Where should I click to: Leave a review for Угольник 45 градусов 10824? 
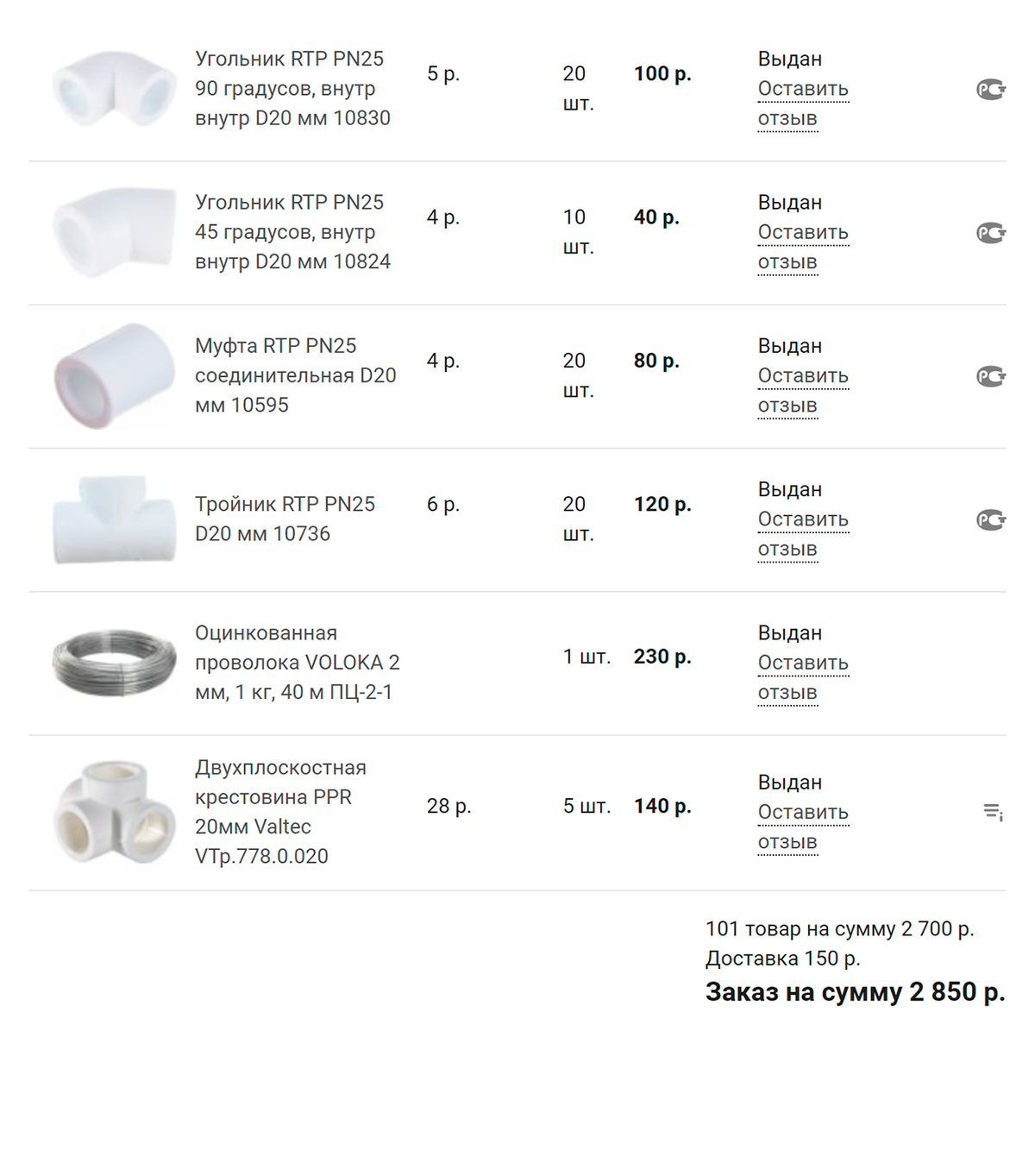tap(803, 247)
